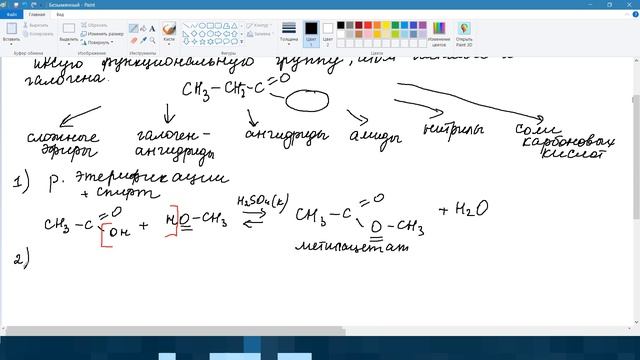Viewport: 640px width, 360px height.
Task: Select the Text tool (A)
Action: (152, 29)
